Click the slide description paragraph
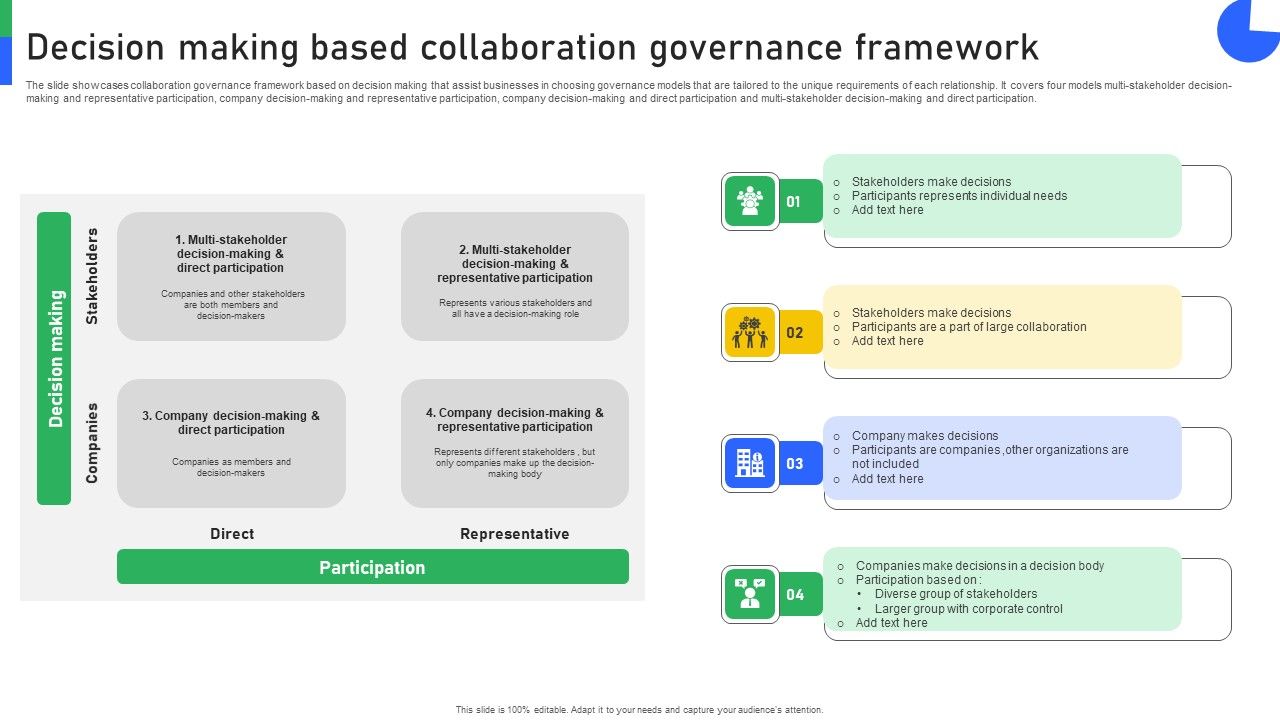The width and height of the screenshot is (1280, 720). click(629, 92)
